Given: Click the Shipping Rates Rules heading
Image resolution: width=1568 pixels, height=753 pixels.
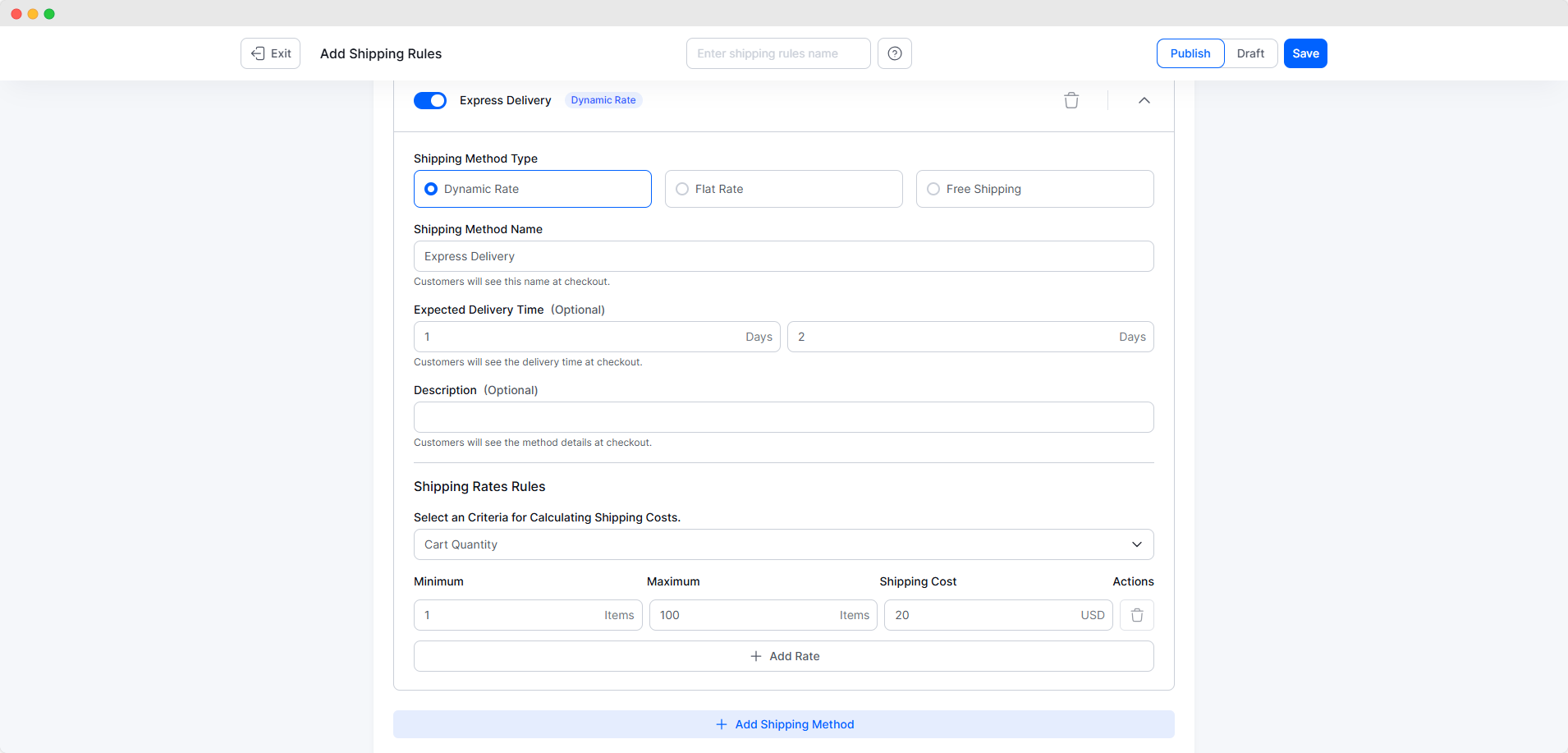Looking at the screenshot, I should (x=479, y=486).
